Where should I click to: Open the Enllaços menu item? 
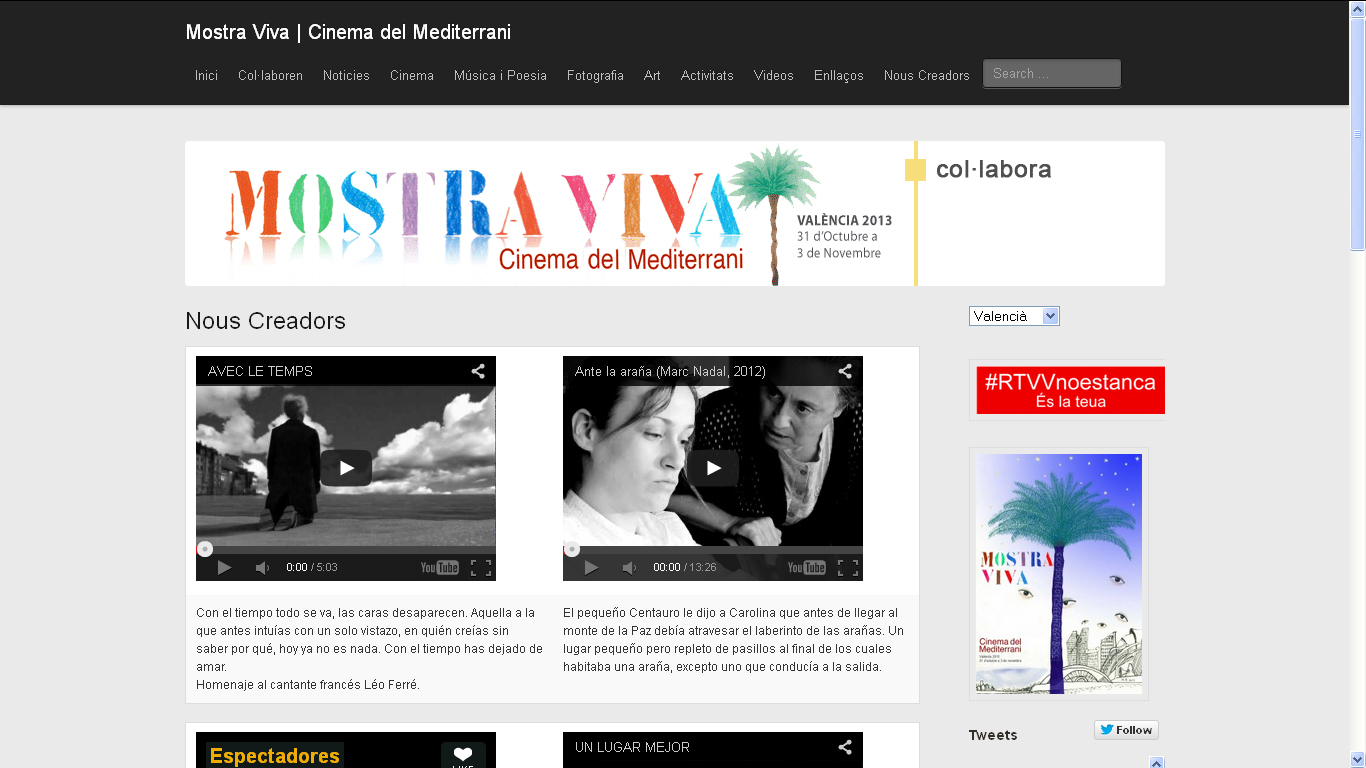tap(839, 75)
